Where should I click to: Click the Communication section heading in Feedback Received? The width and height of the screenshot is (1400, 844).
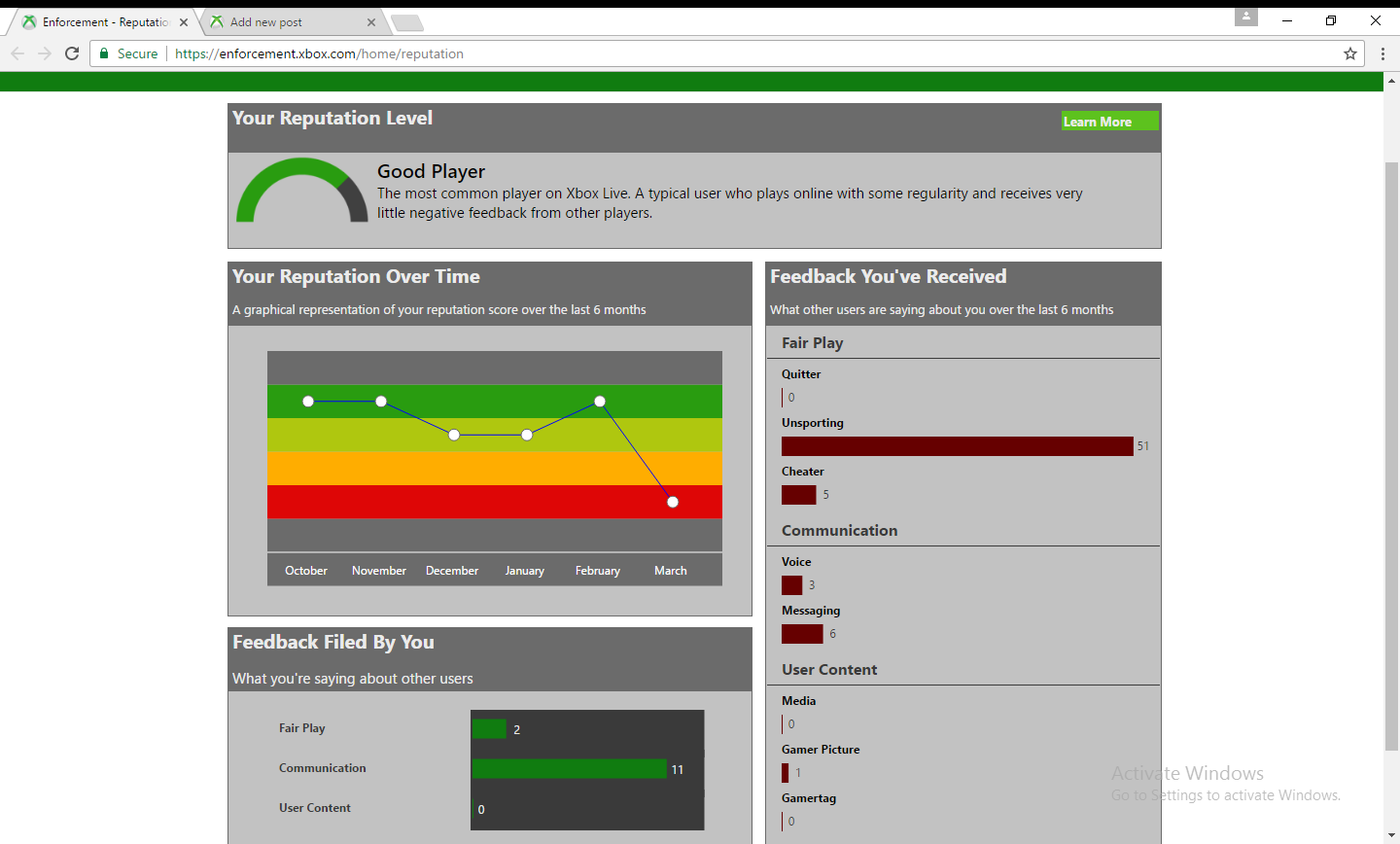click(x=840, y=531)
